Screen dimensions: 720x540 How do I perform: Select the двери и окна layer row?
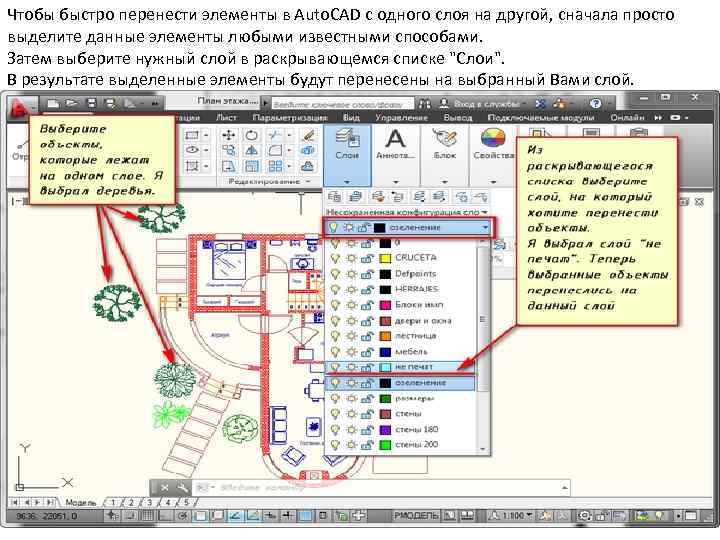click(x=402, y=321)
